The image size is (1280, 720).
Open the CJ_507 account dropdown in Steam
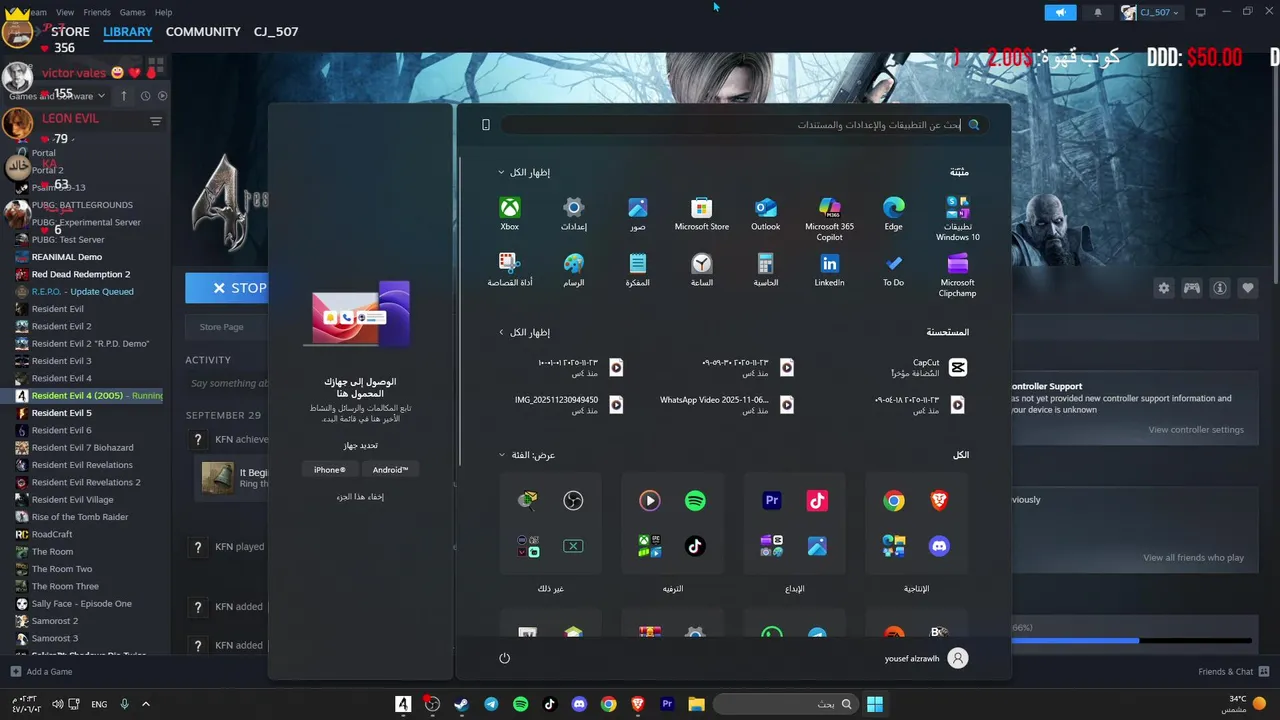tap(1150, 12)
